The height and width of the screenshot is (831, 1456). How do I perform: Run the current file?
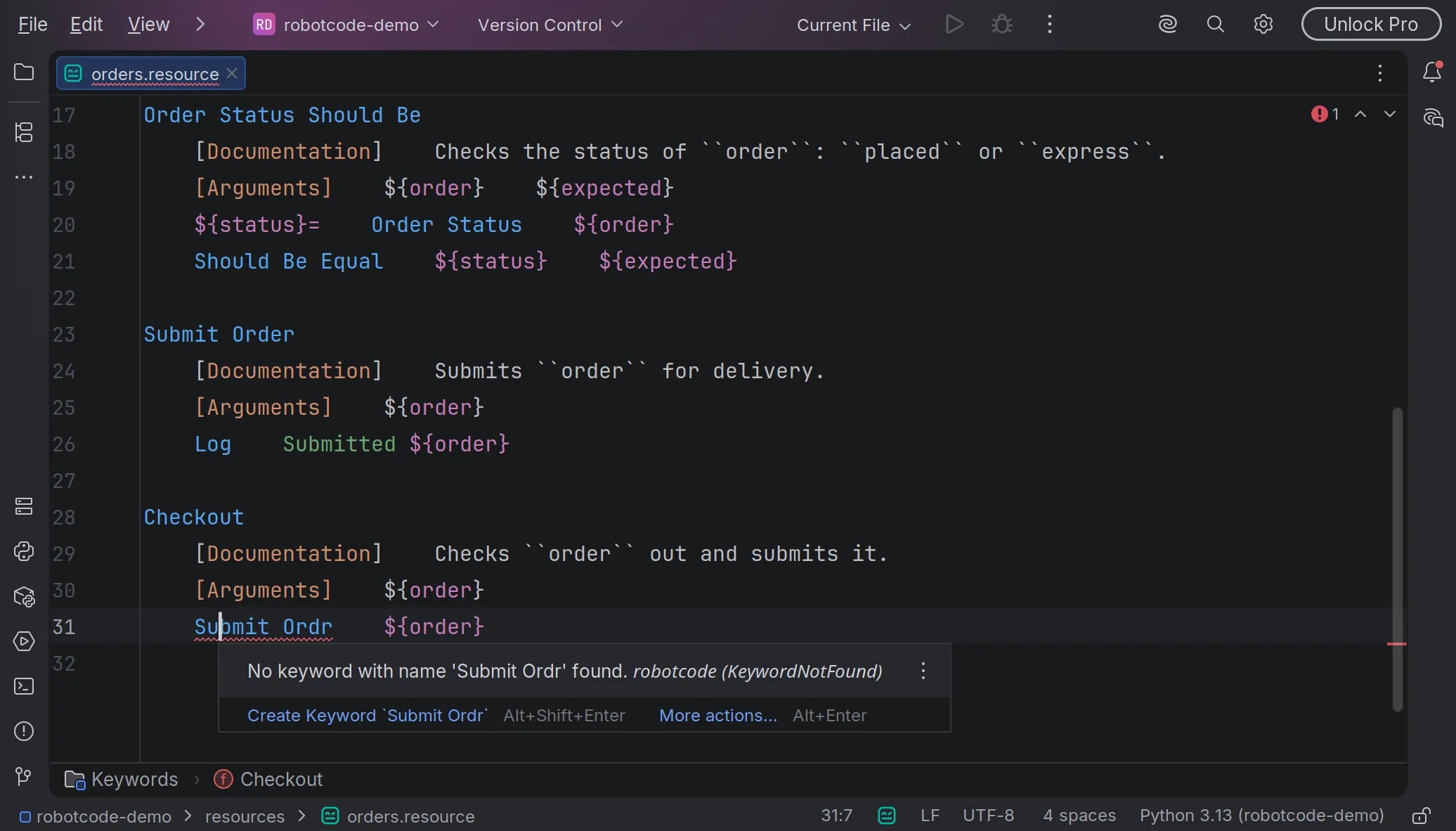954,25
